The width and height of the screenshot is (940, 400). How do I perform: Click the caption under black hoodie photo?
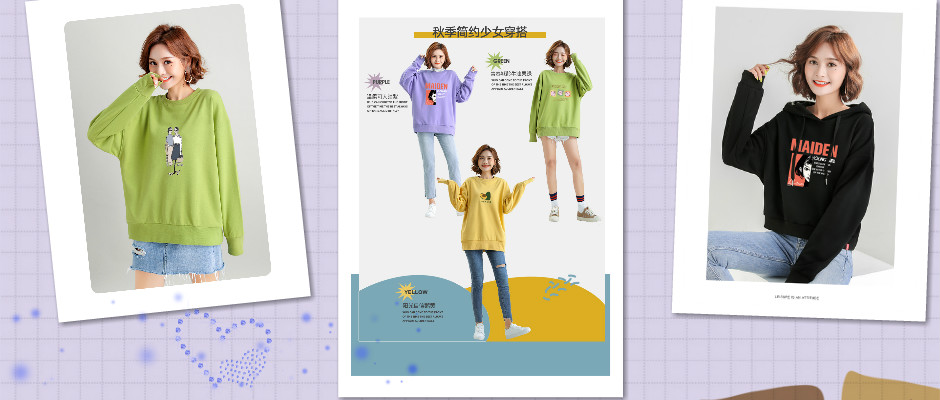(797, 296)
